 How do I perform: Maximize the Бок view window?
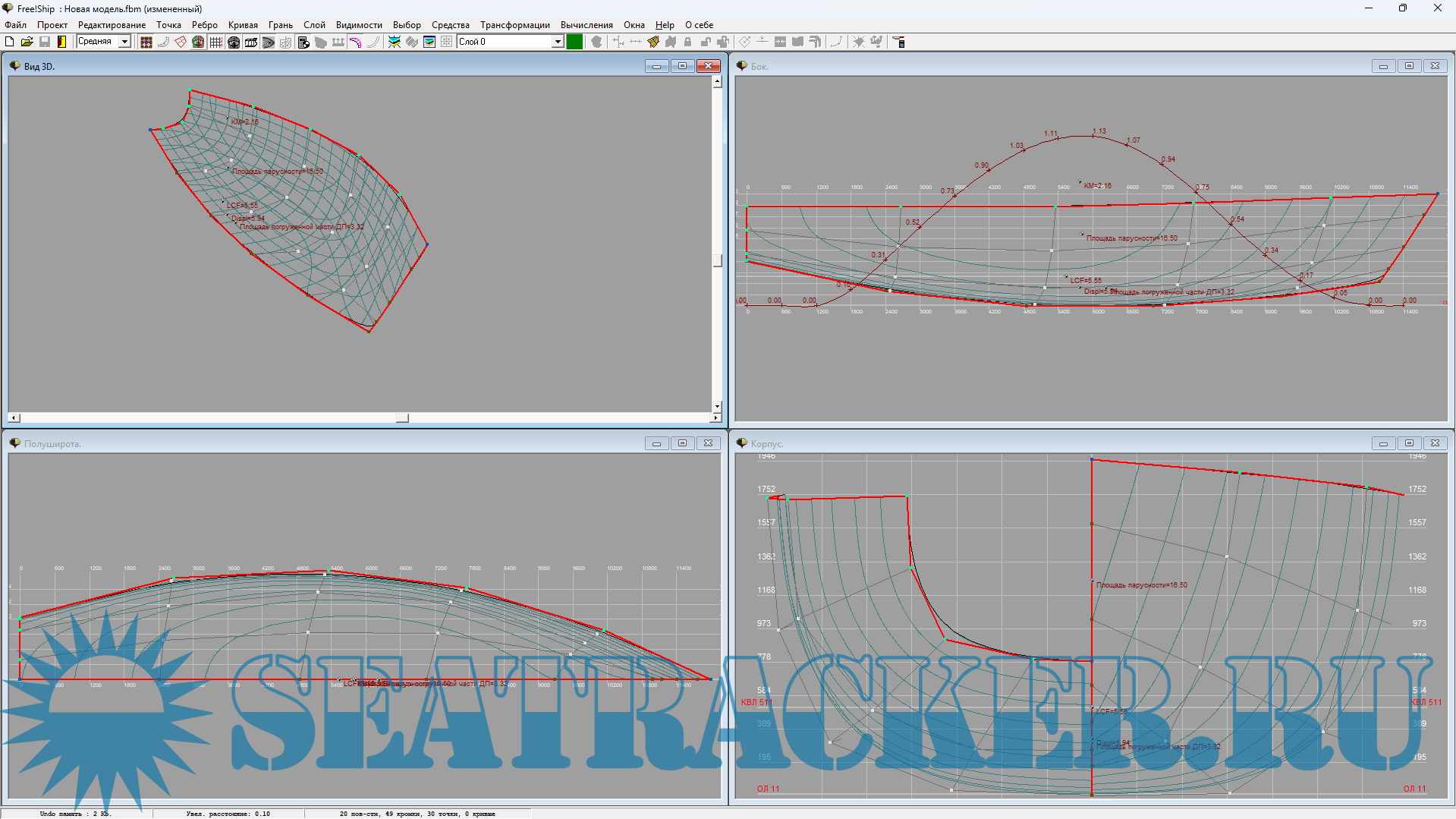(1409, 66)
